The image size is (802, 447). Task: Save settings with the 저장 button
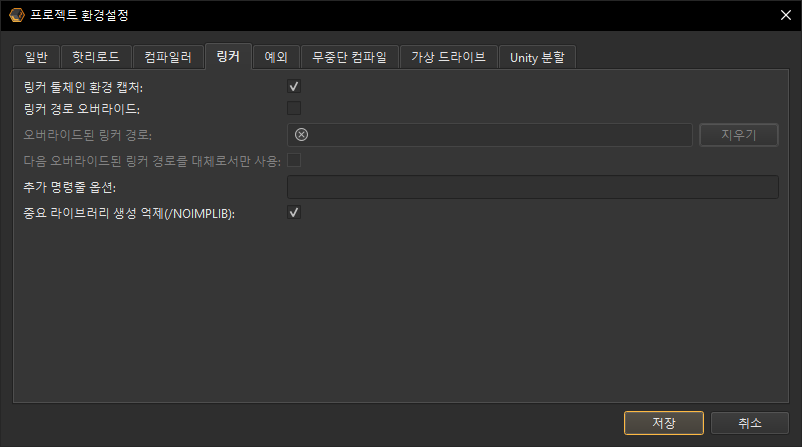coord(664,423)
